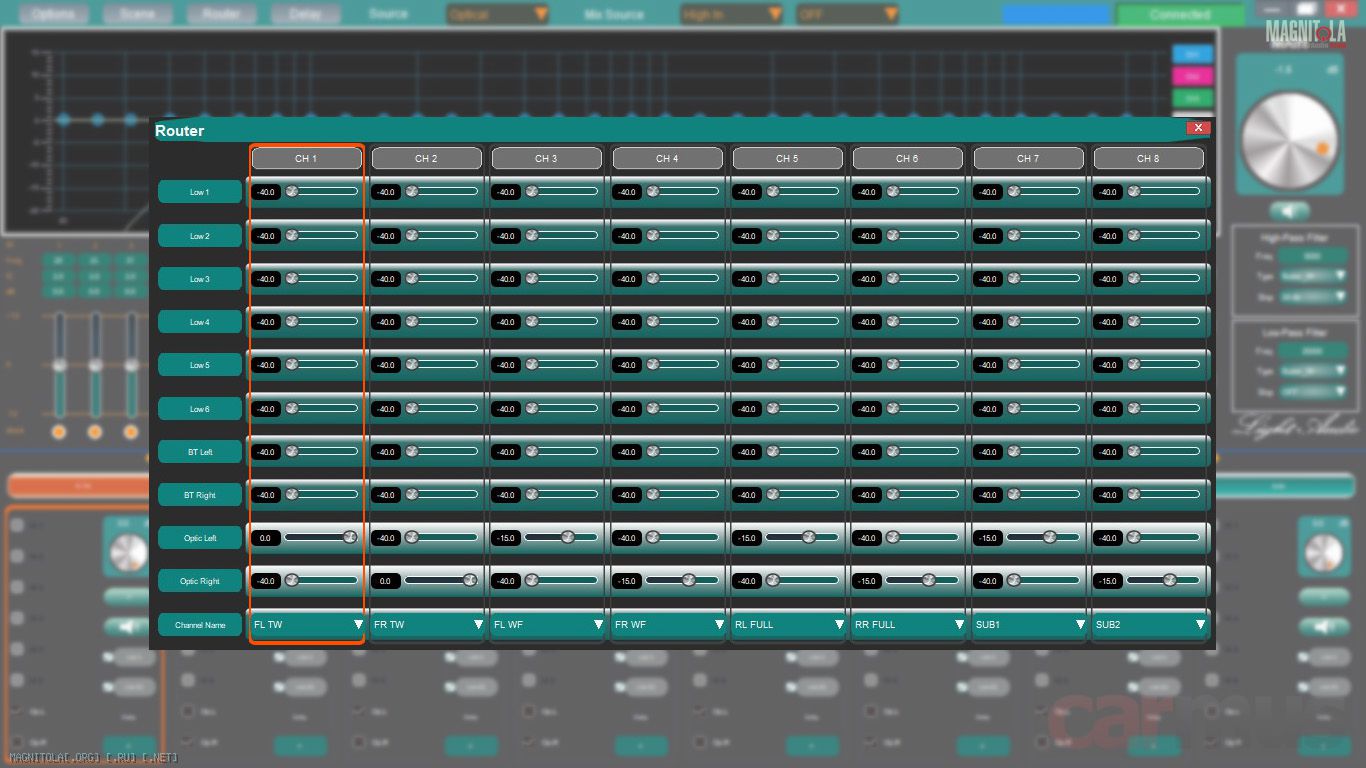Open the RR FULL channel name dropdown
Image resolution: width=1366 pixels, height=768 pixels.
[x=908, y=625]
